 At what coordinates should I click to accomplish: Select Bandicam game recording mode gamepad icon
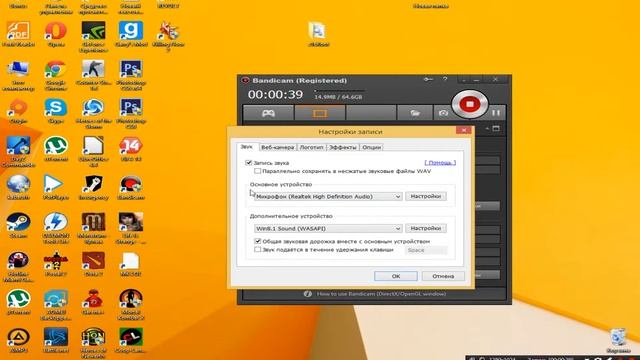[x=268, y=113]
